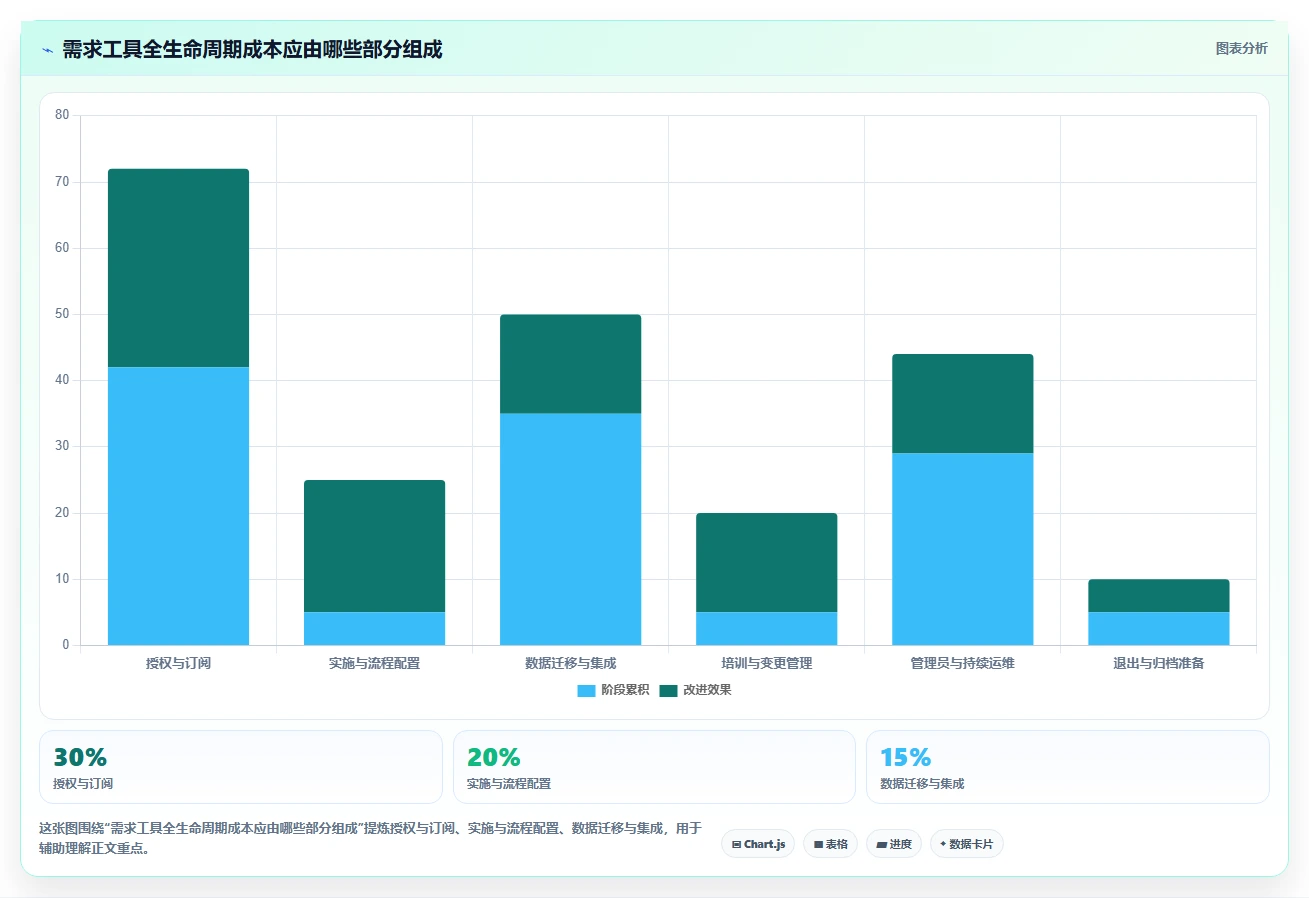Image resolution: width=1309 pixels, height=898 pixels.
Task: Click the lightning icon beside the title
Action: pos(47,50)
